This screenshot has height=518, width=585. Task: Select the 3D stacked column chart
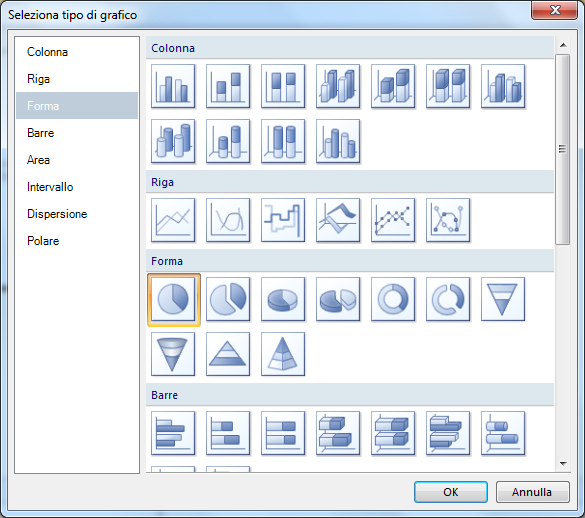tap(393, 86)
